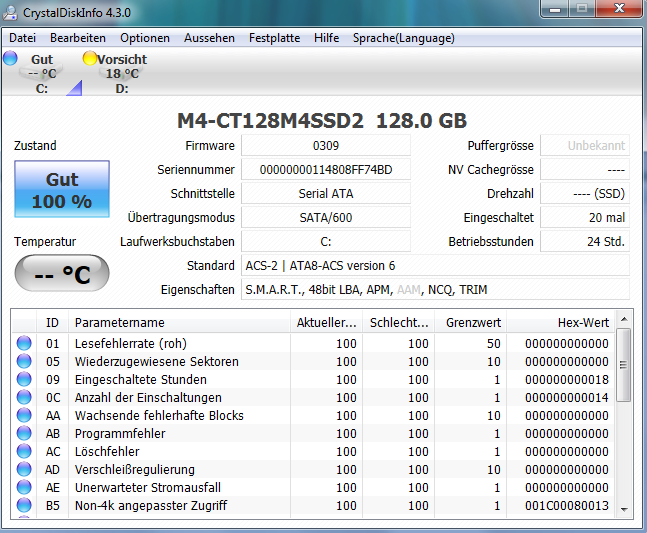The height and width of the screenshot is (533, 647).
Task: Select the Unerwarteter Stromausfall row text
Action: click(x=148, y=487)
